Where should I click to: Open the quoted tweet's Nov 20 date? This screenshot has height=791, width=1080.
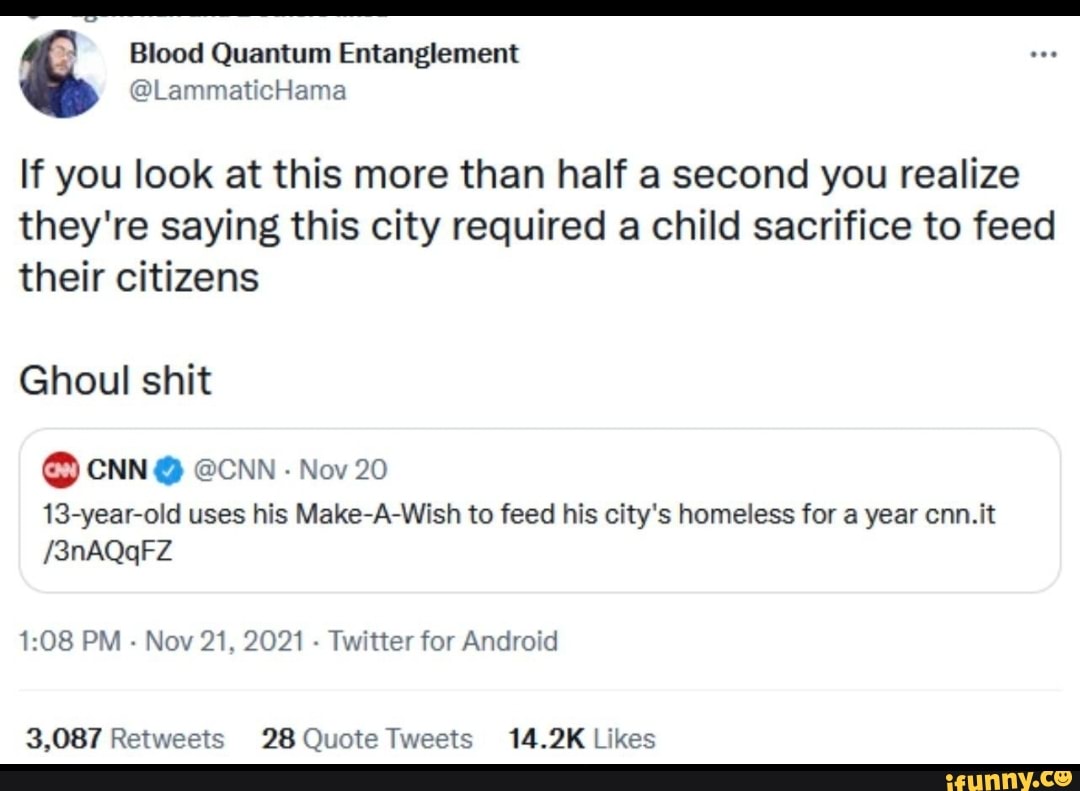342,470
